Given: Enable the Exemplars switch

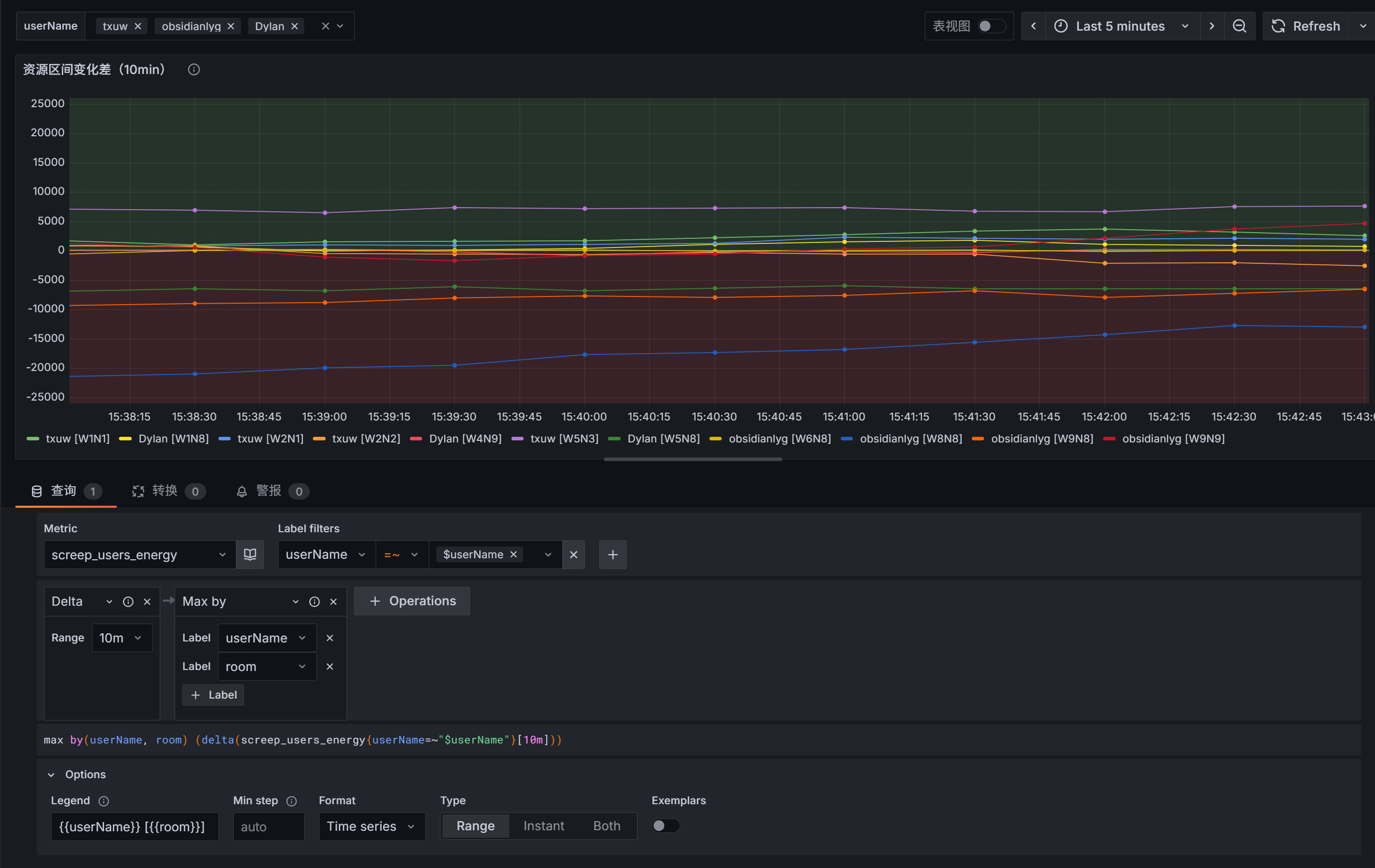Looking at the screenshot, I should [665, 826].
